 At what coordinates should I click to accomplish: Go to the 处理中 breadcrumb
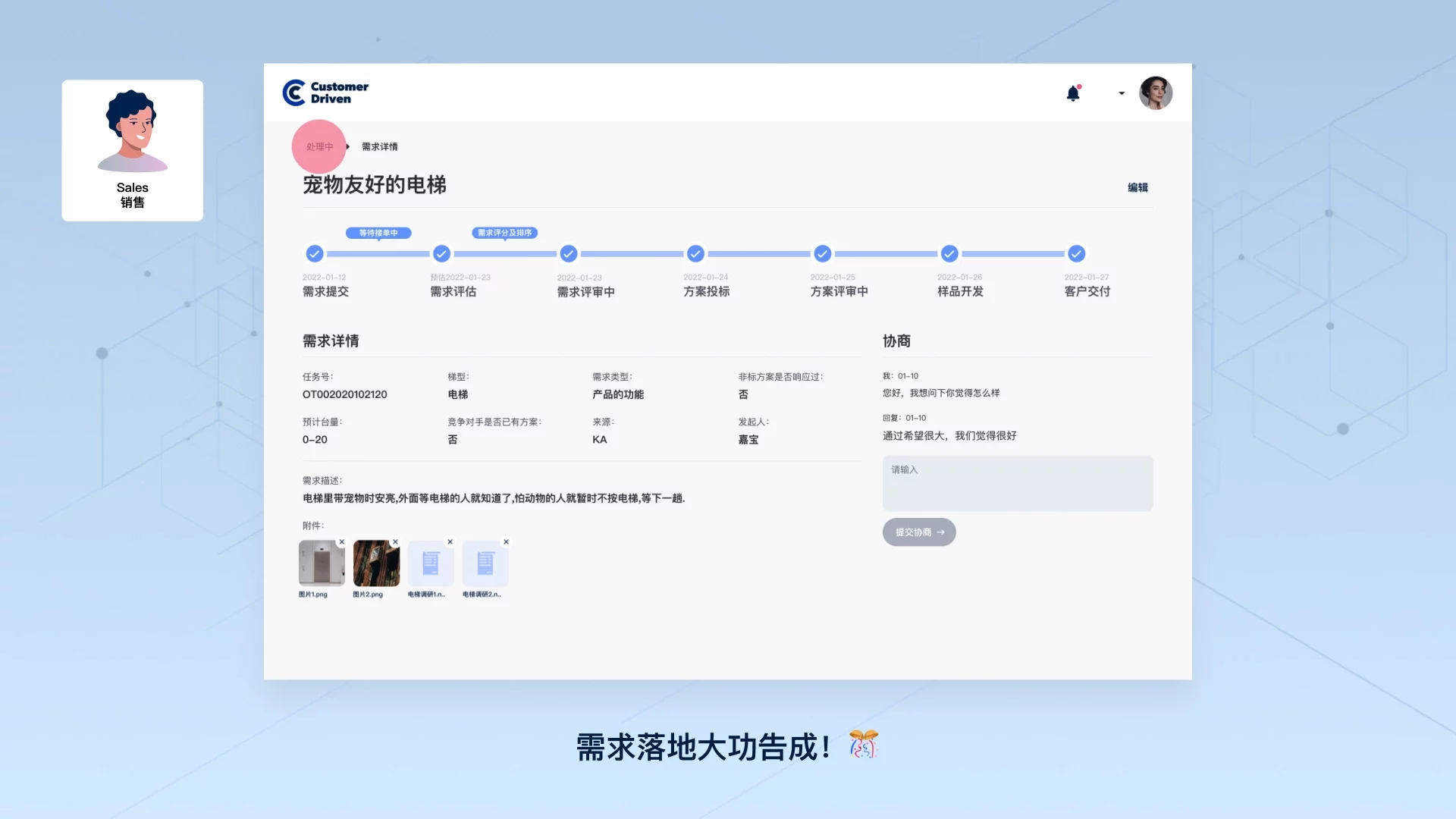coord(319,147)
